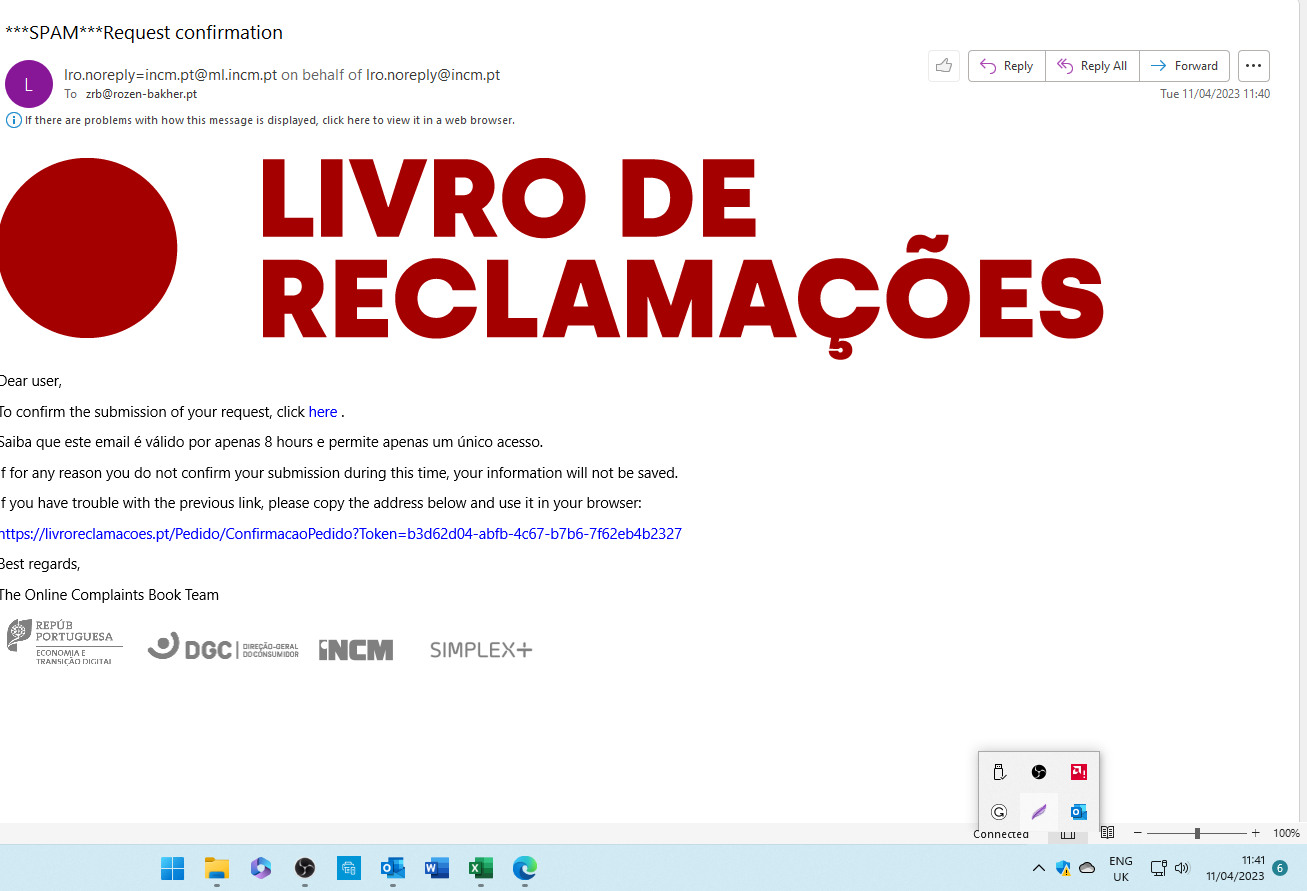Image resolution: width=1307 pixels, height=891 pixels.
Task: Open Outlook from the tray overflow popup
Action: [x=1078, y=811]
